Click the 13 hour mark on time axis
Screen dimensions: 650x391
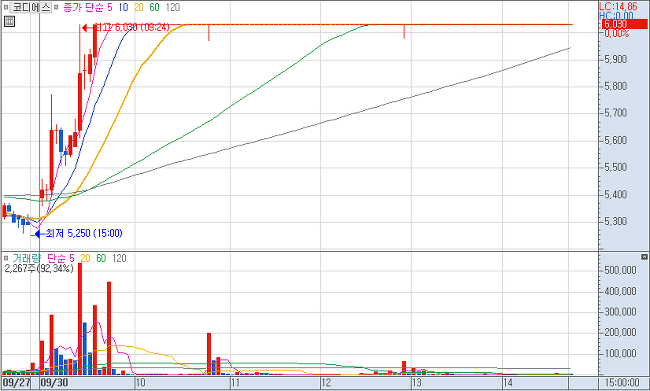[x=417, y=382]
